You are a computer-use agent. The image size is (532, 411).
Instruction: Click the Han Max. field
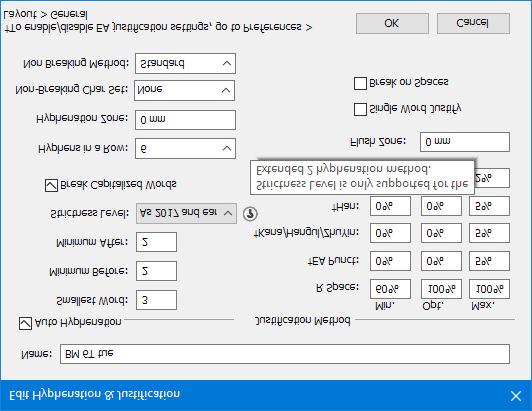tap(489, 206)
